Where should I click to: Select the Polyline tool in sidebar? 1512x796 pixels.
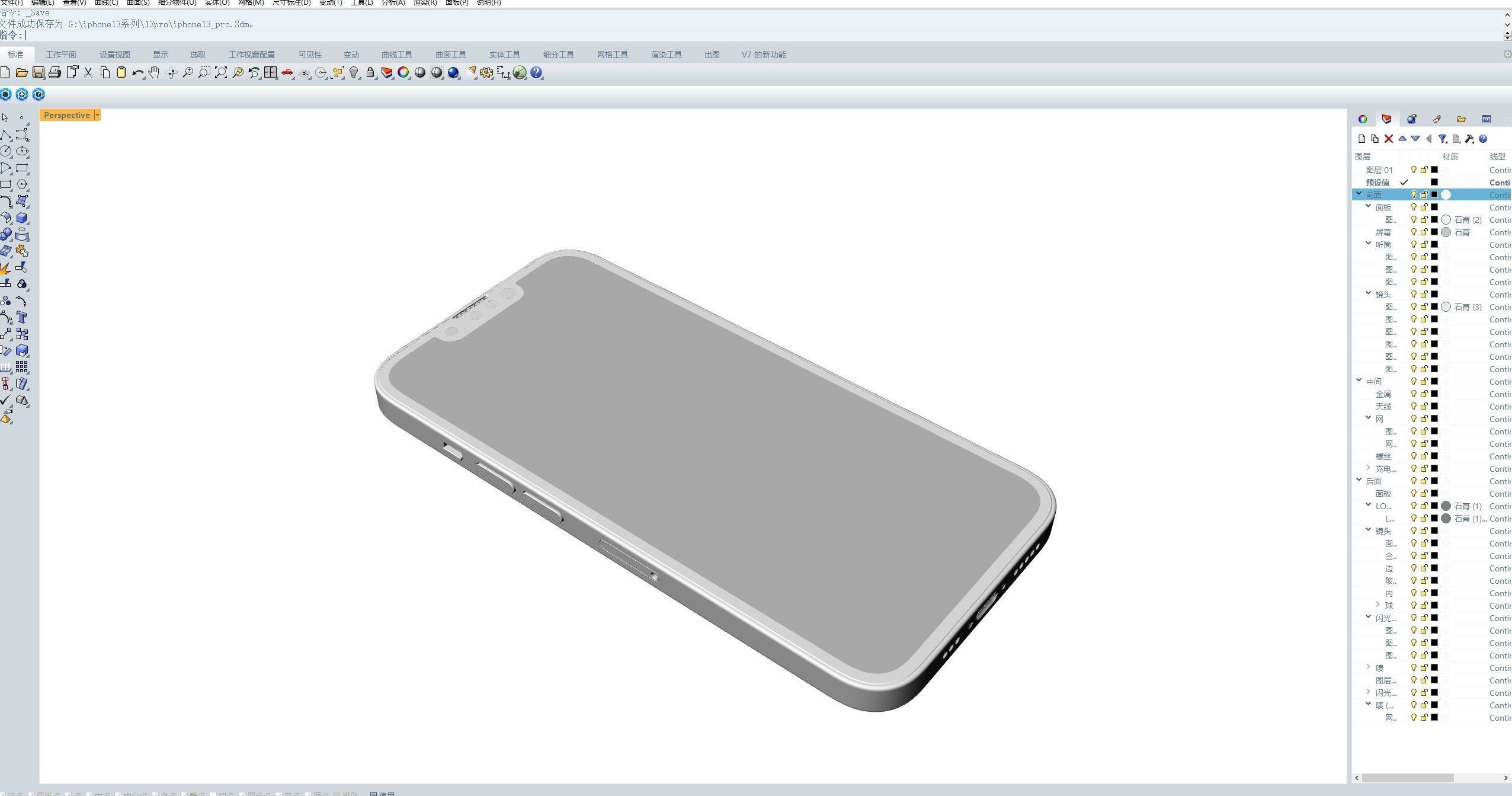point(5,135)
